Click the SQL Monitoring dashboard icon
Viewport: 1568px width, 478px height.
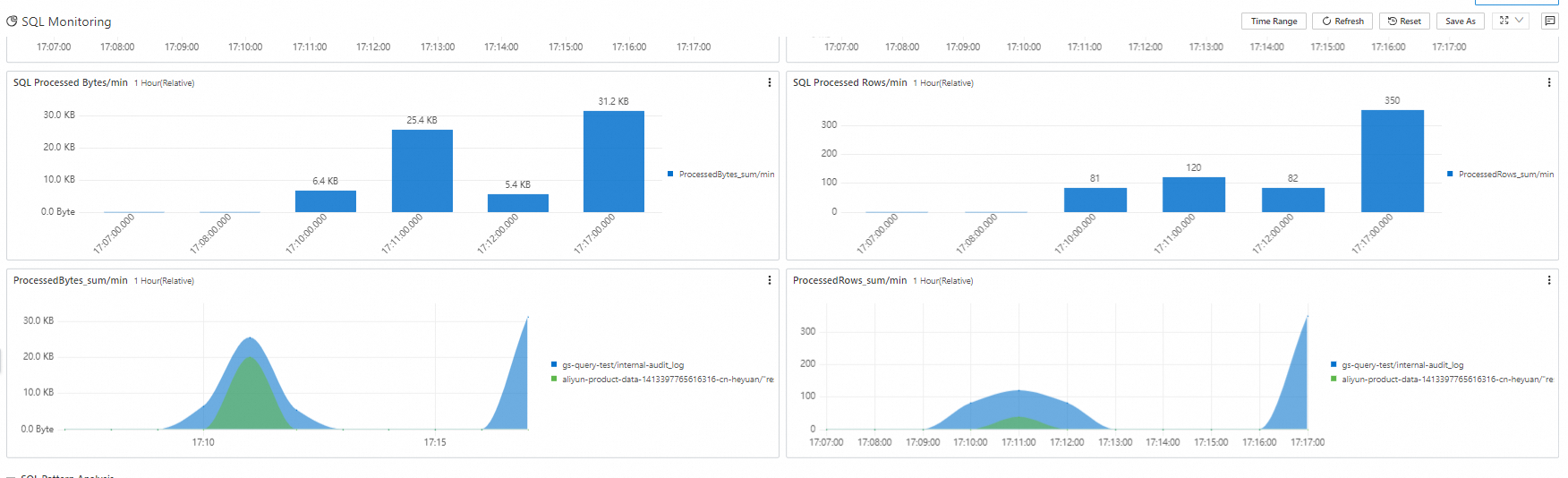tap(12, 21)
